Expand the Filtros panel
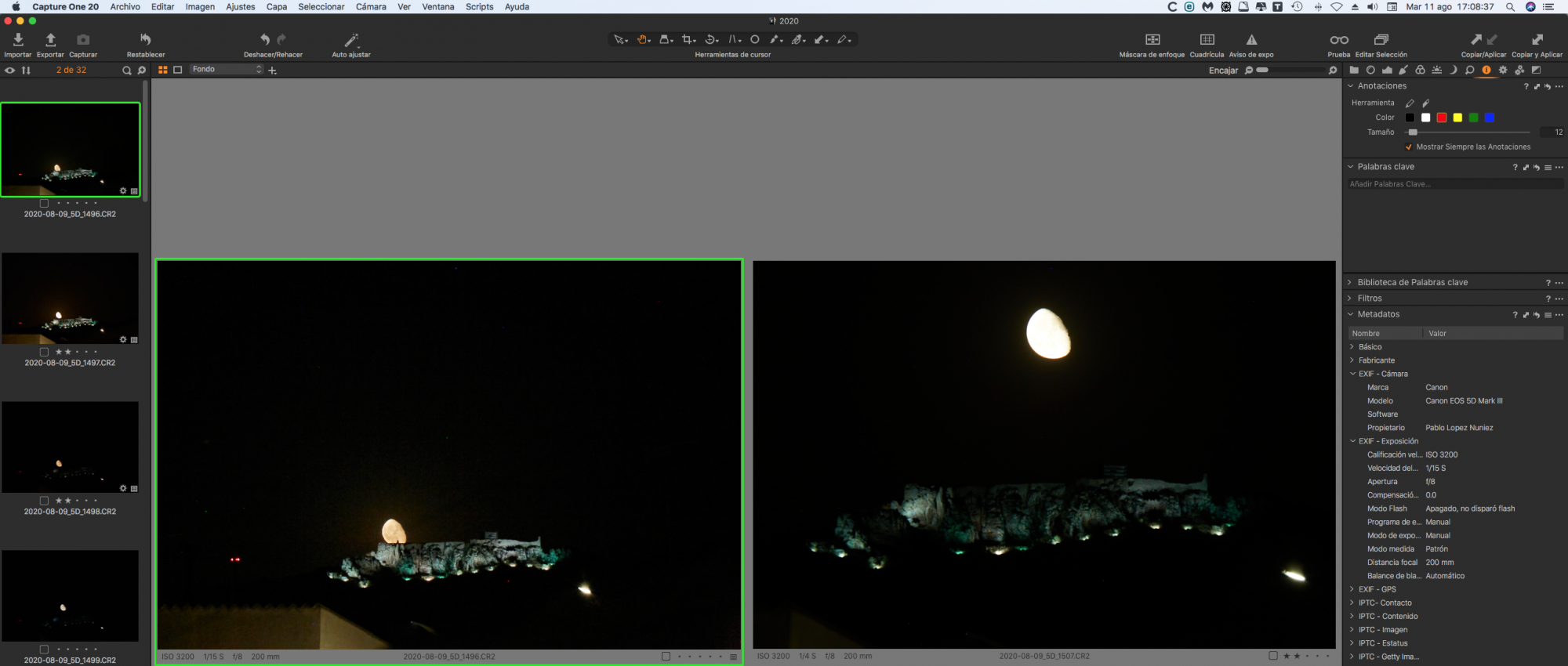1568x666 pixels. 1370,299
